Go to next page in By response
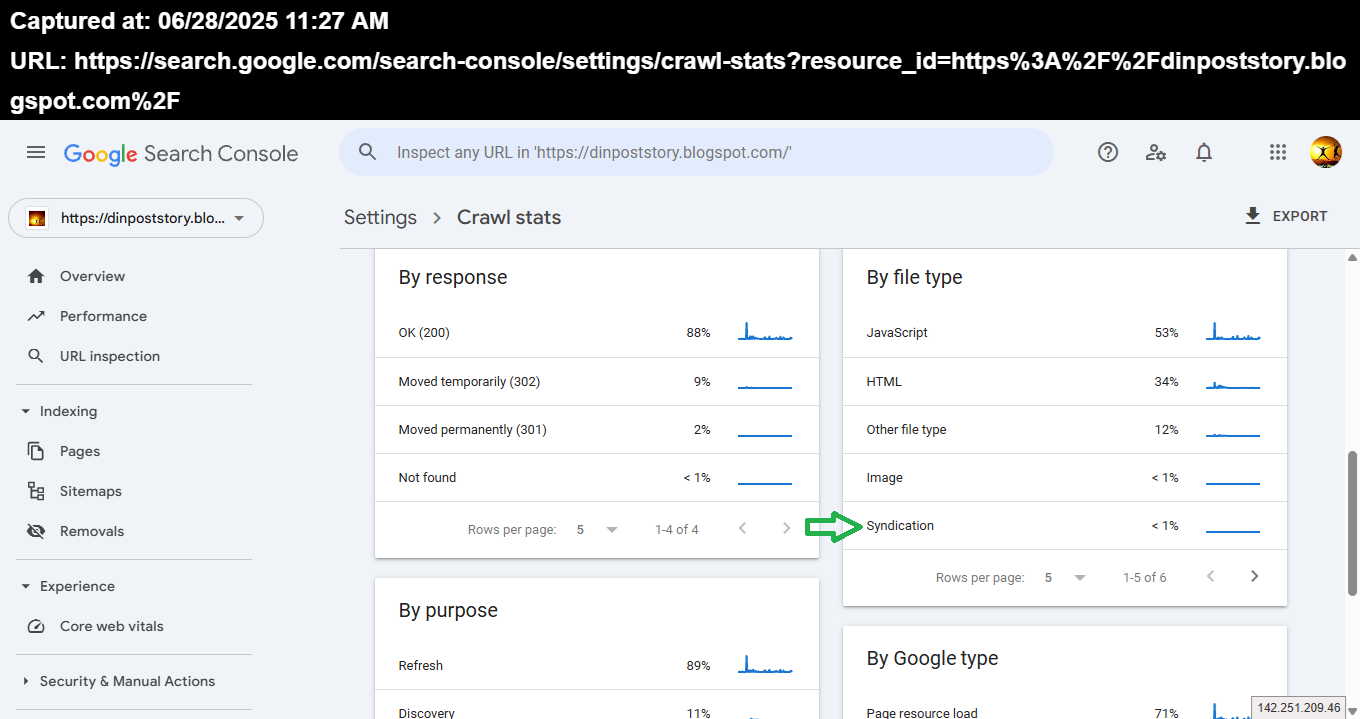 pos(787,529)
